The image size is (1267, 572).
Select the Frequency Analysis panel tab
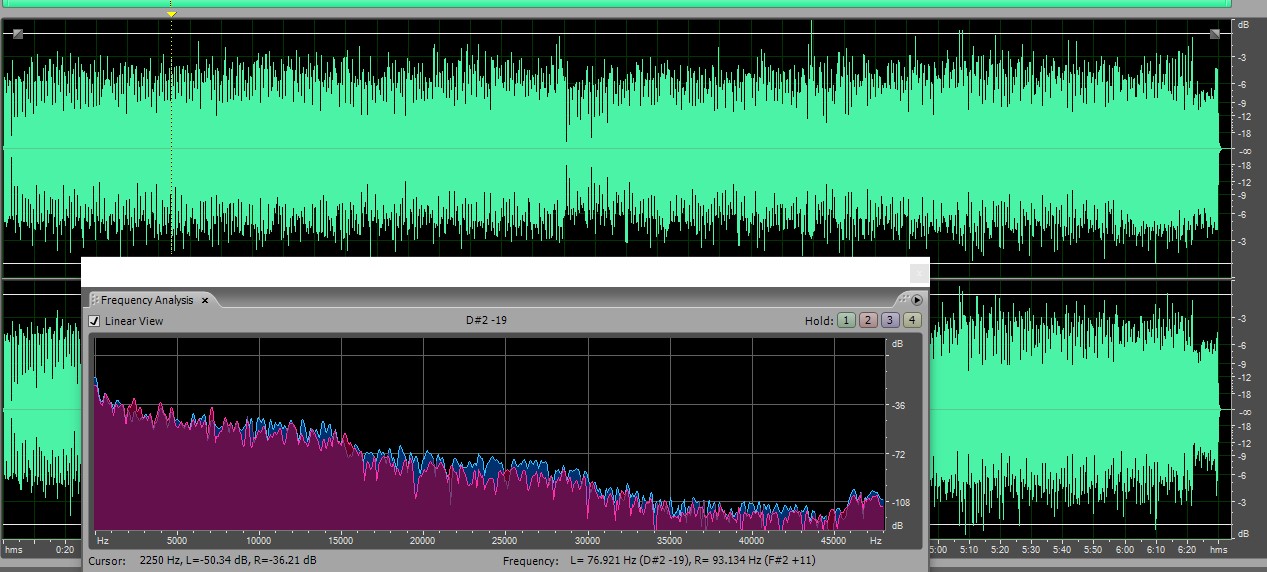click(x=147, y=300)
